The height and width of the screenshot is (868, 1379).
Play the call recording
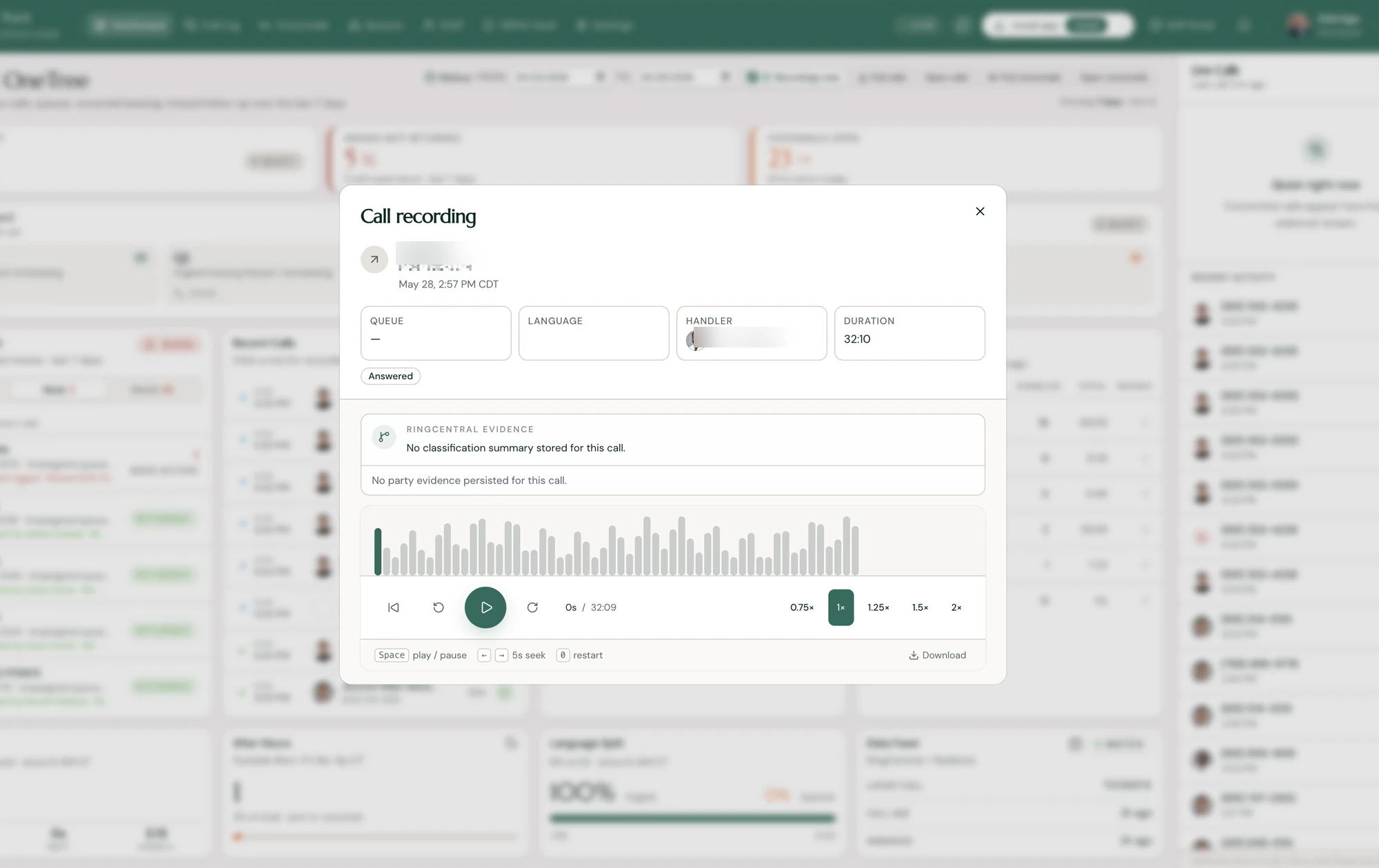pos(485,607)
